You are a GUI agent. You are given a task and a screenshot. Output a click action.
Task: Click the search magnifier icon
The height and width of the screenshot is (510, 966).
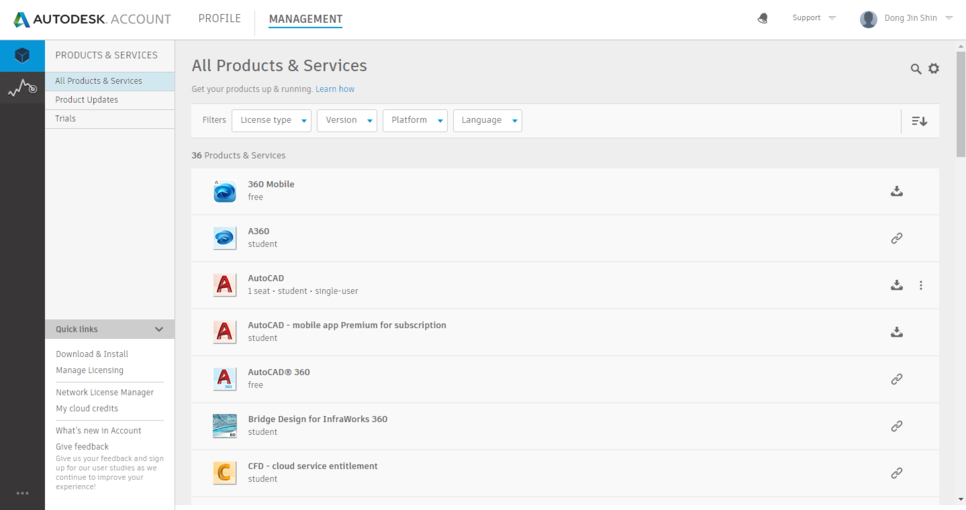(x=916, y=69)
